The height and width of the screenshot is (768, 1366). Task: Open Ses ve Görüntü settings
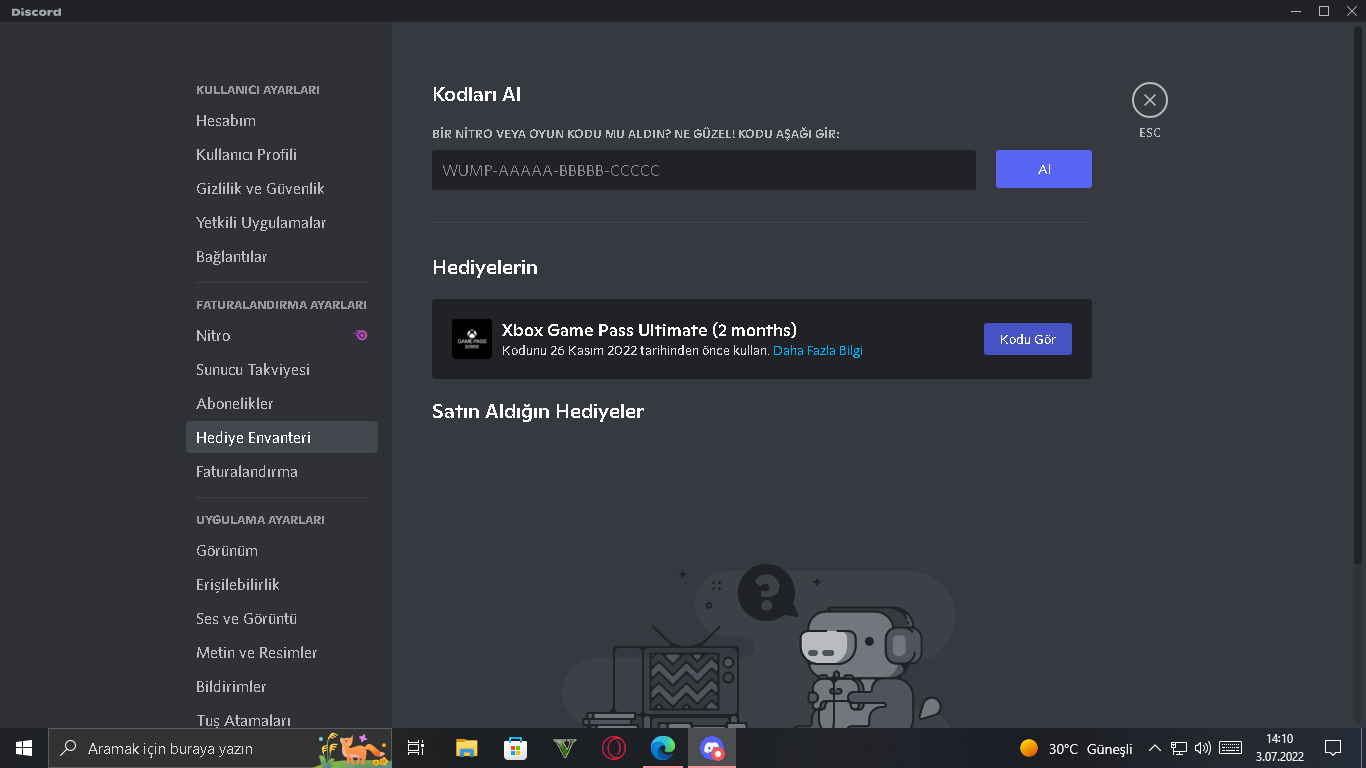click(x=282, y=619)
